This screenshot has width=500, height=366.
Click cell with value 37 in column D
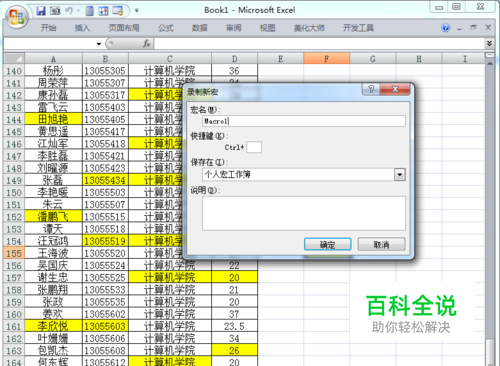(x=234, y=314)
